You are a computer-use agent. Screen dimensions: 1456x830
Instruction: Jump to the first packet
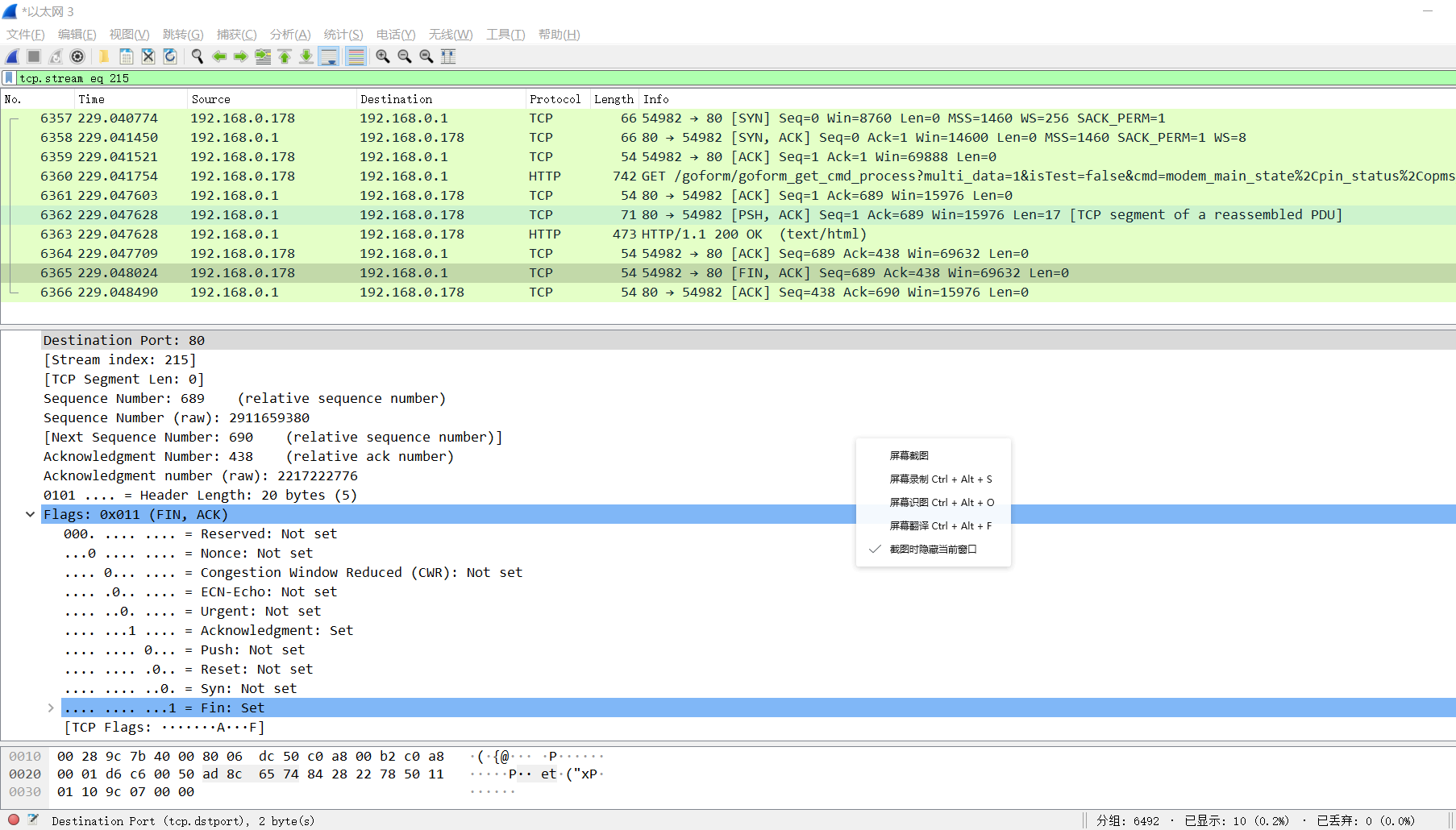[285, 56]
